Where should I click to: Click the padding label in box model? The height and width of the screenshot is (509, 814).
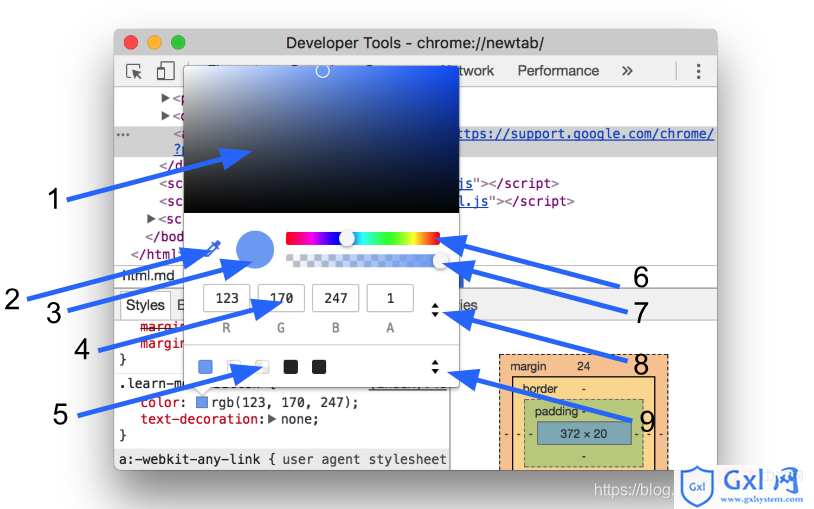coord(556,411)
